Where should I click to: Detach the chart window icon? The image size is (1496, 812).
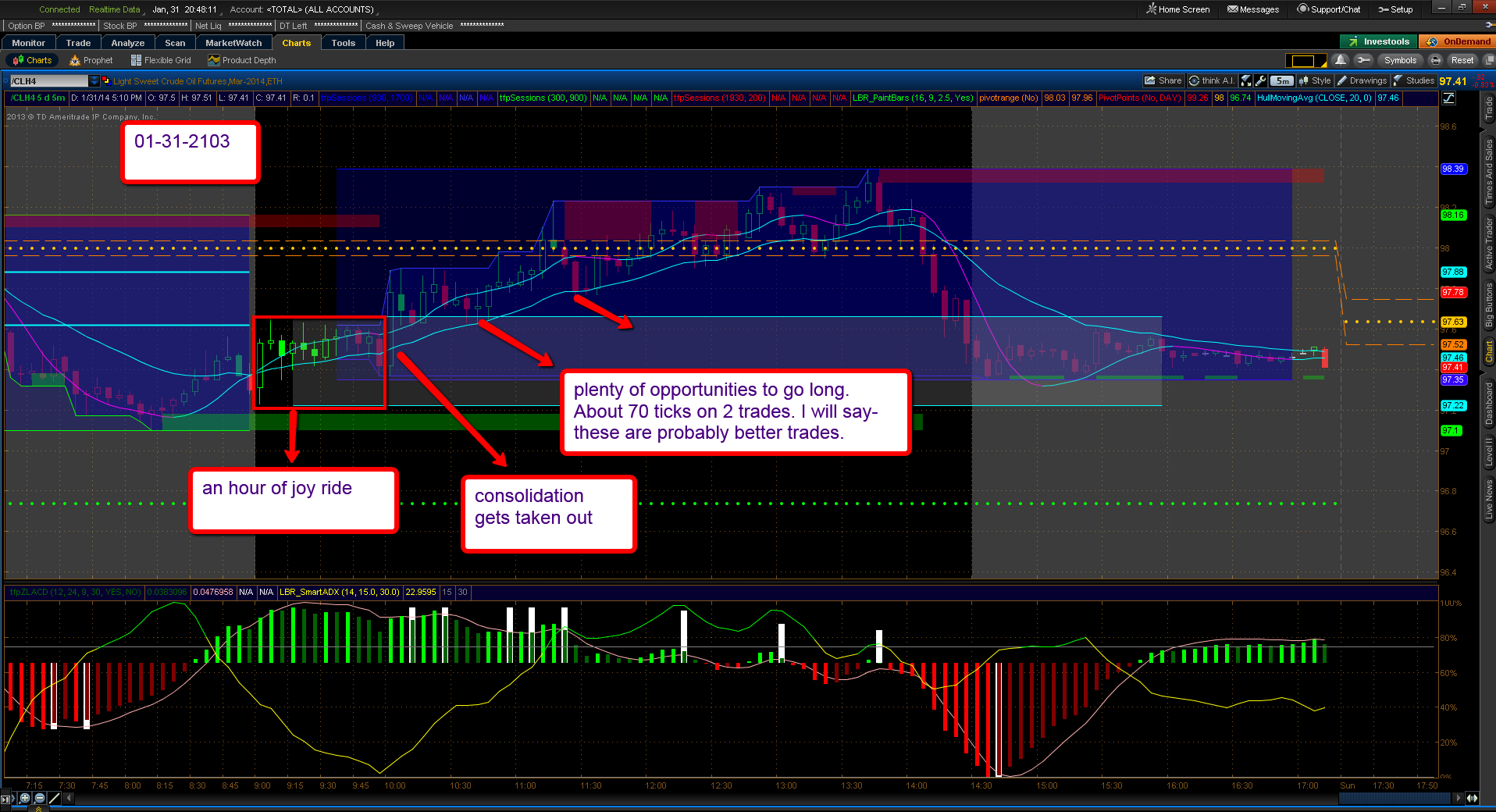1487,60
